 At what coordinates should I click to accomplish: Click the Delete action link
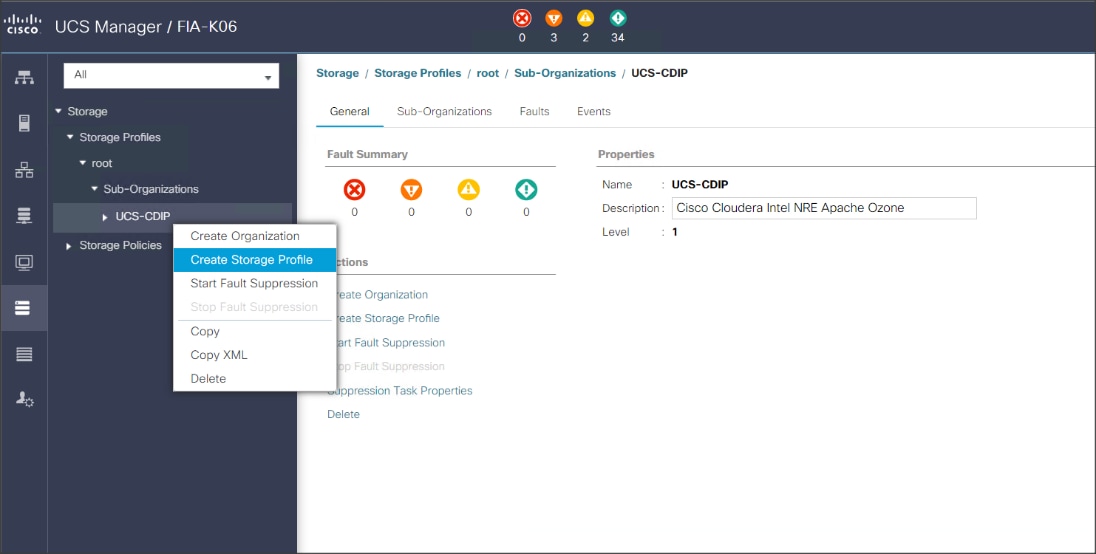(x=343, y=414)
